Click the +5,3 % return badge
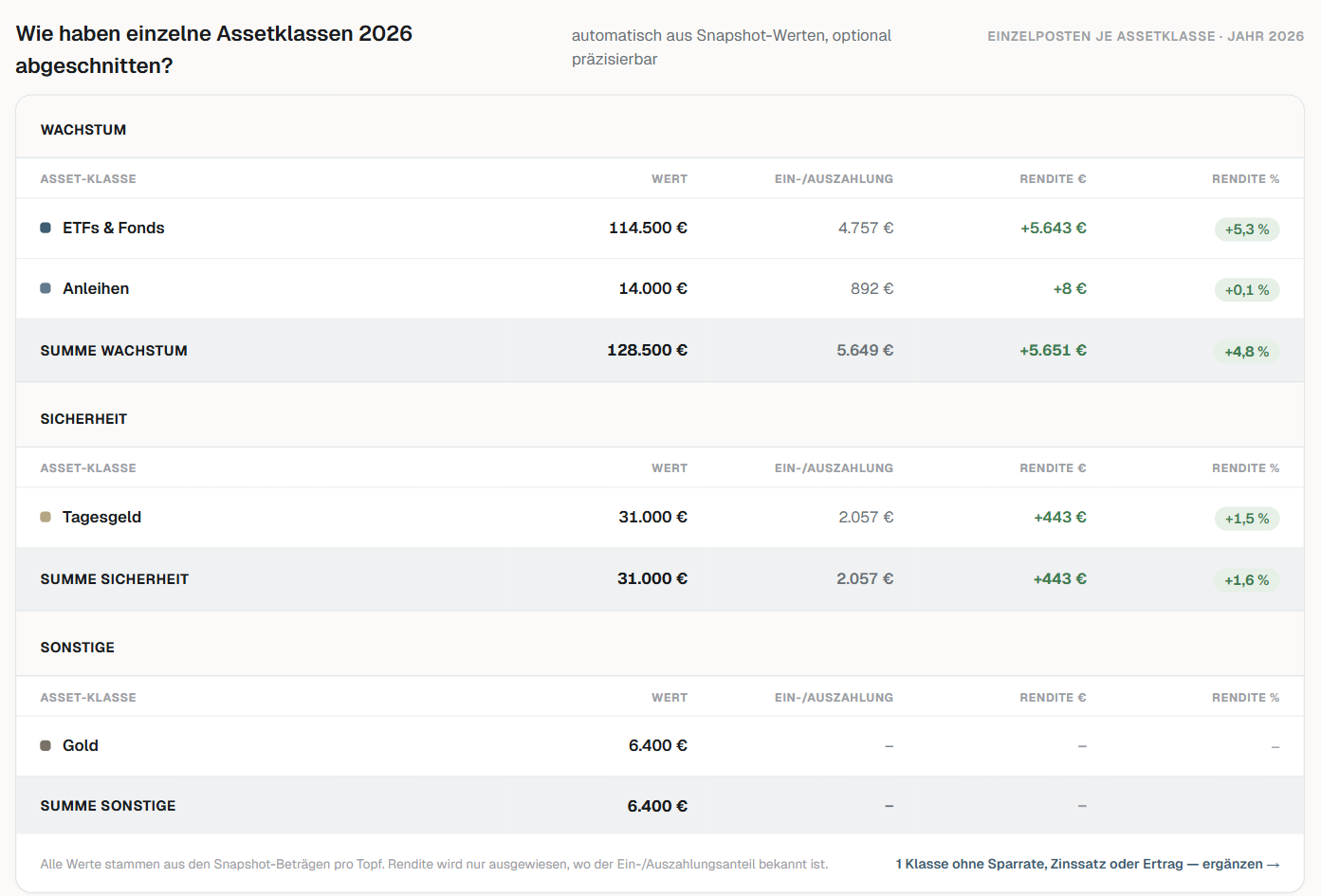The height and width of the screenshot is (896, 1321). [x=1247, y=229]
